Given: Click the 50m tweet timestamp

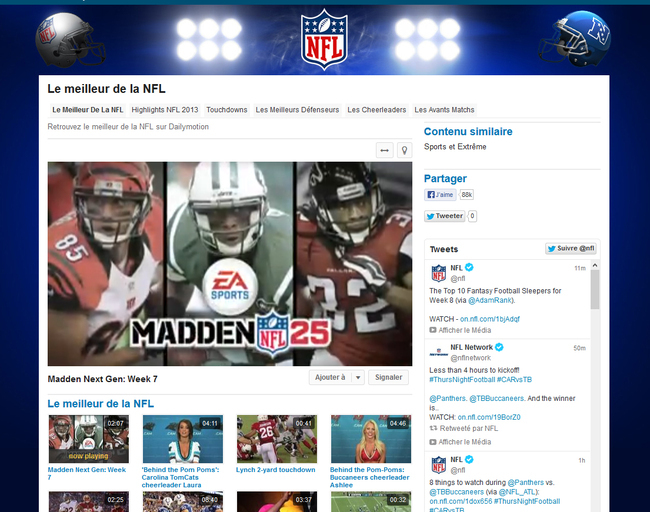Looking at the screenshot, I should tap(579, 348).
